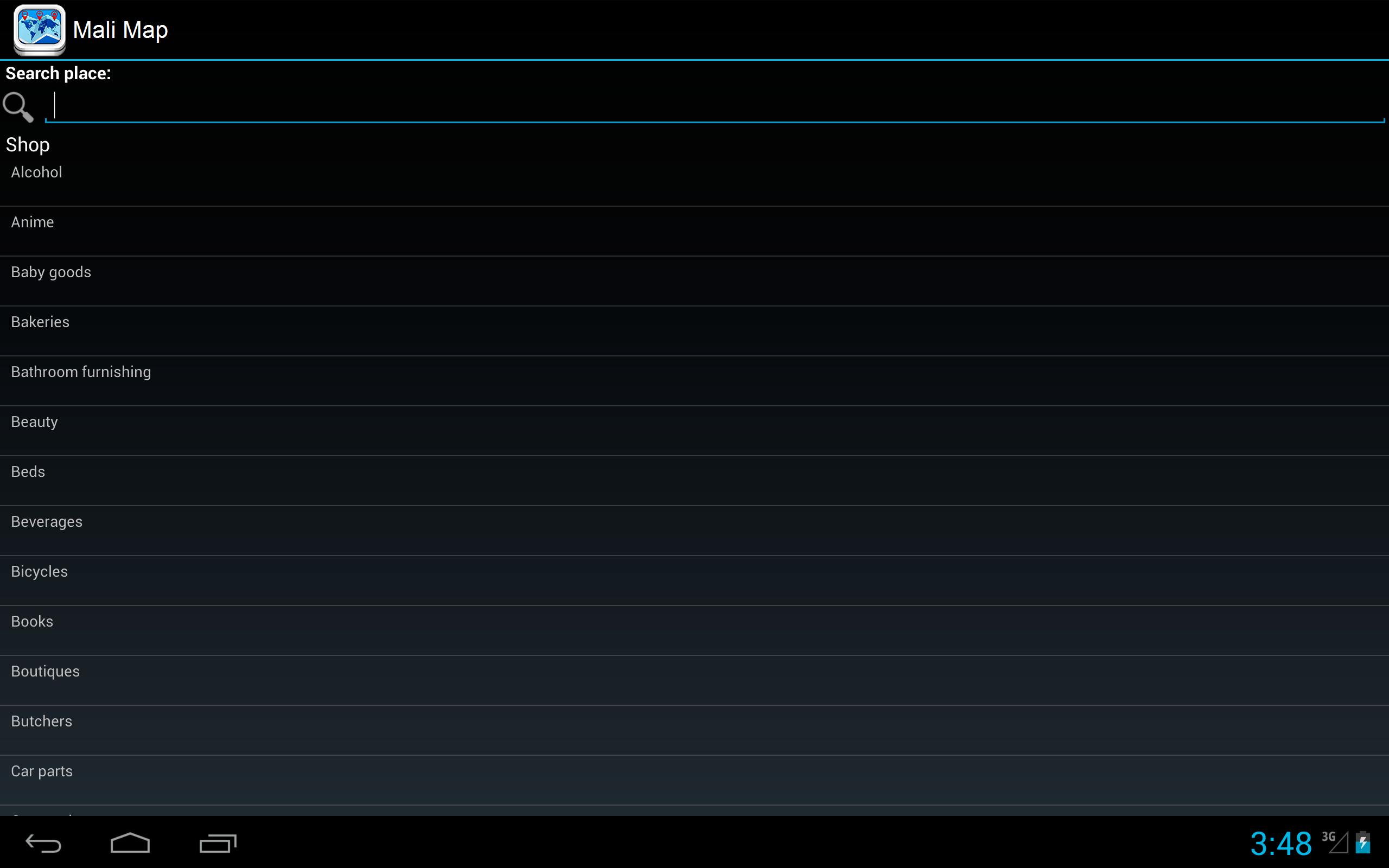Viewport: 1389px width, 868px height.
Task: Open the 3:48 clock in status bar
Action: tap(1281, 843)
